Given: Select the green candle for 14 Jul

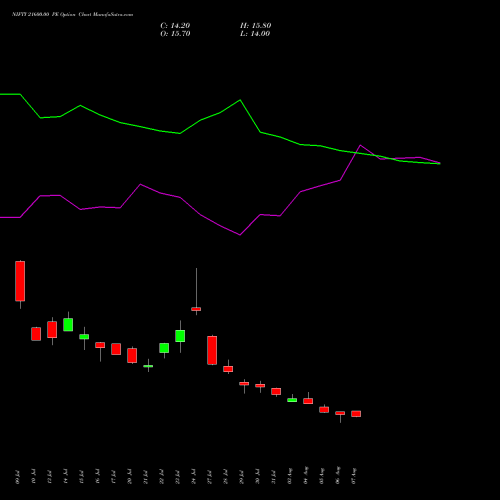Looking at the screenshot, I should coord(68,324).
